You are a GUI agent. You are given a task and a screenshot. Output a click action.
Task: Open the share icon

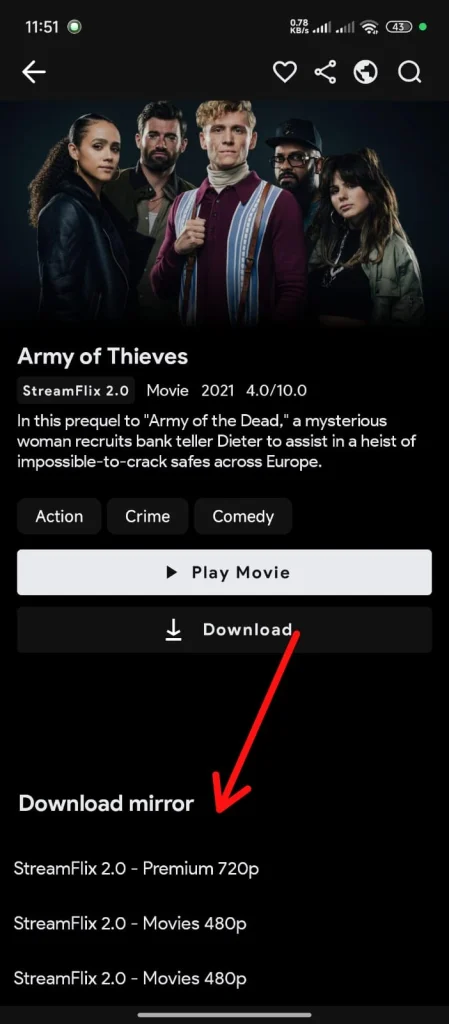[325, 72]
